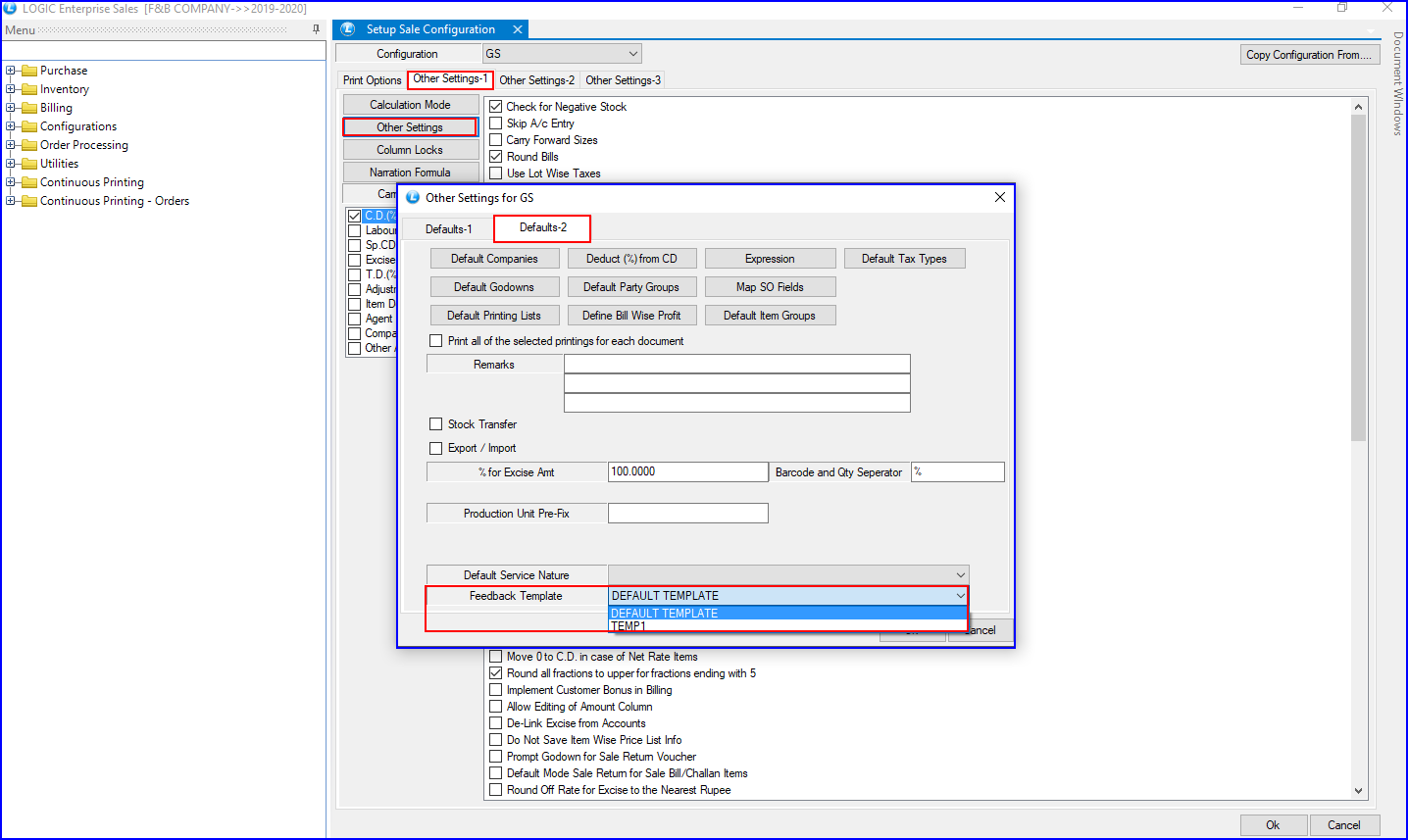This screenshot has width=1408, height=840.
Task: Click the Inventory folder icon in menu
Action: pyautogui.click(x=29, y=89)
